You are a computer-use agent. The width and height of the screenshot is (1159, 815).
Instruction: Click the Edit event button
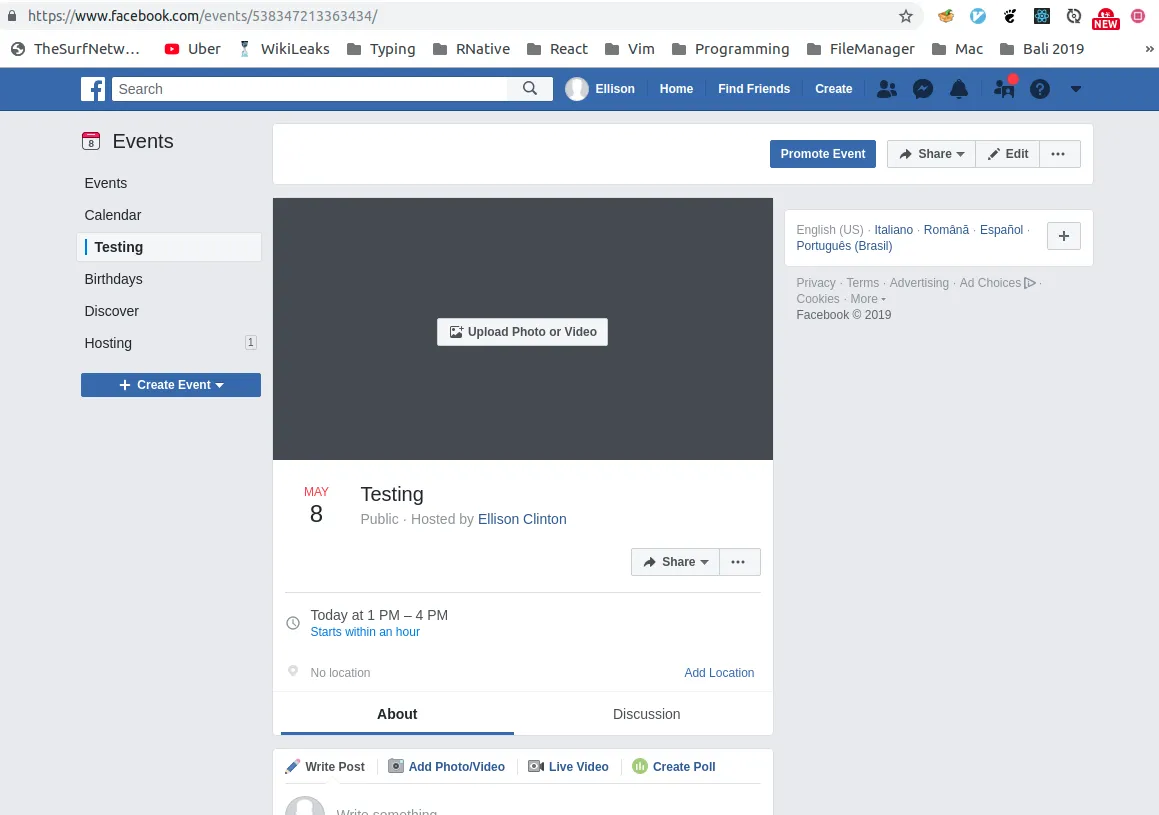[x=1007, y=154]
